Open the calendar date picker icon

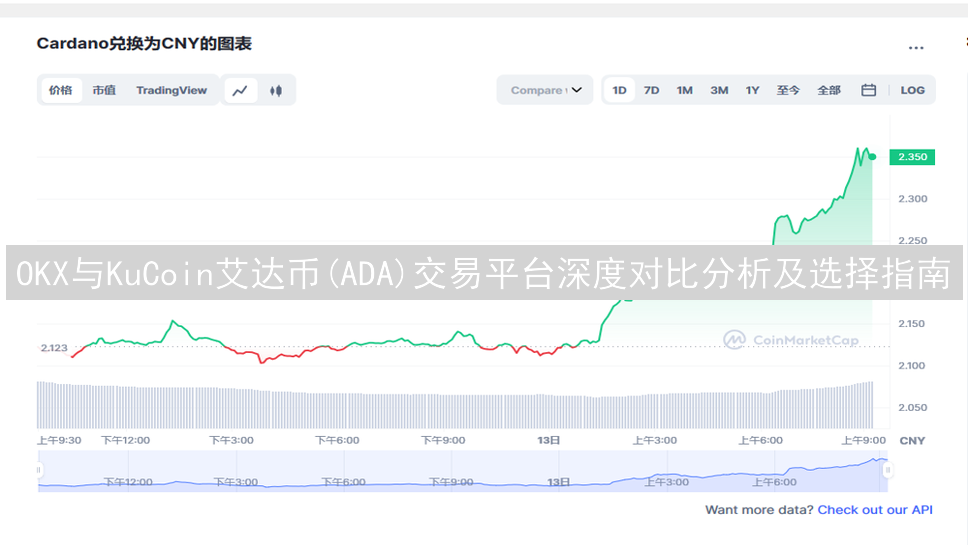(869, 90)
